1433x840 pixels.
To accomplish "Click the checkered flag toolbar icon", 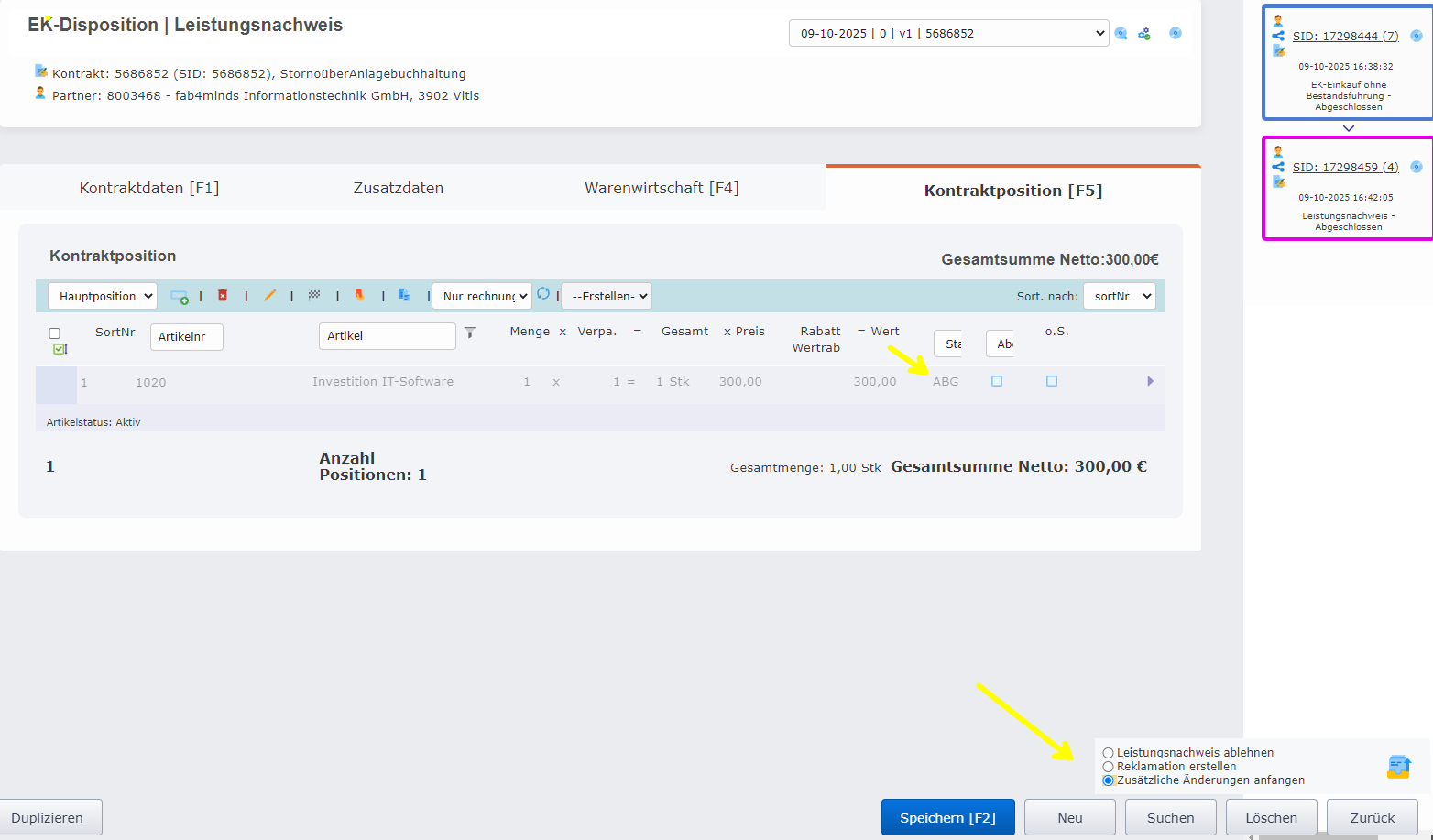I will pos(314,295).
